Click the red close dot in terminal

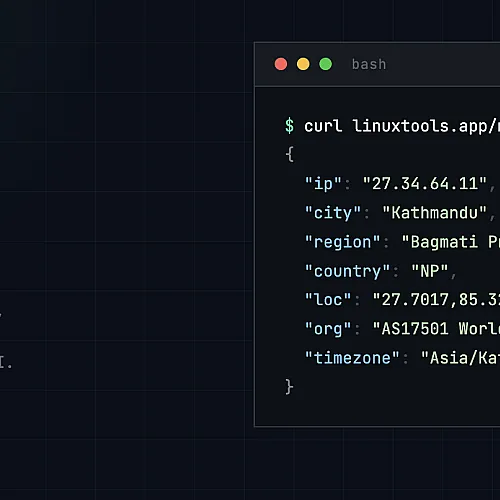[x=281, y=64]
